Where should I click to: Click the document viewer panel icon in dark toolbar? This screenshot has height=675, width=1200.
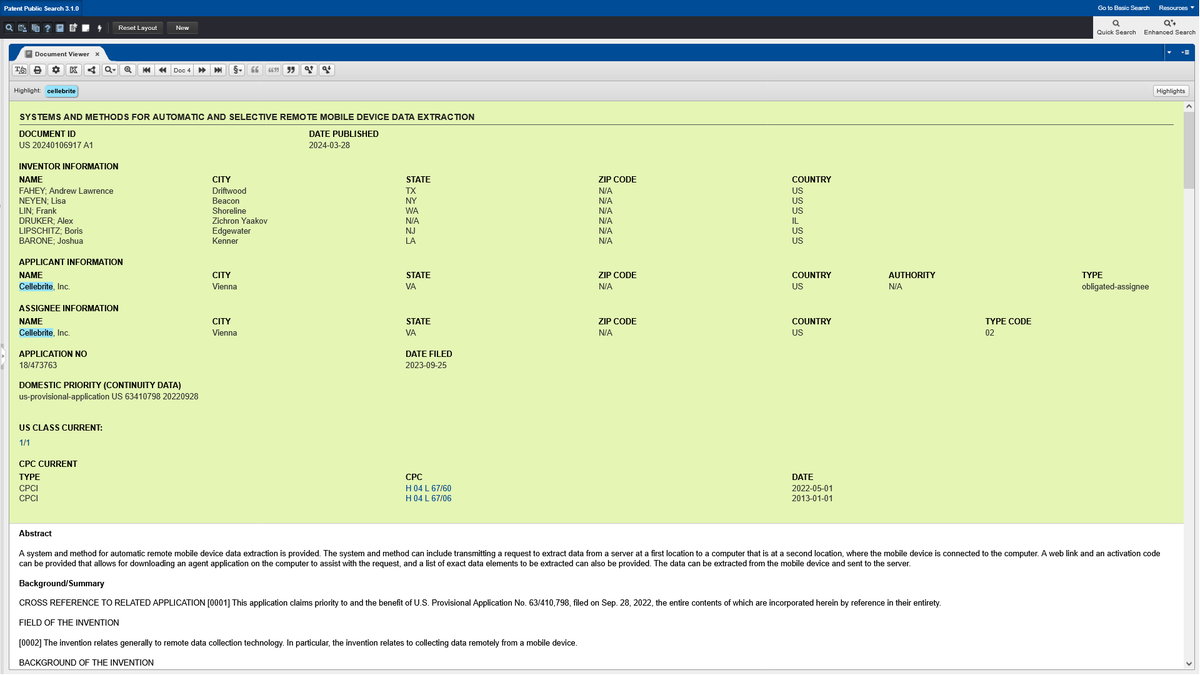[60, 27]
